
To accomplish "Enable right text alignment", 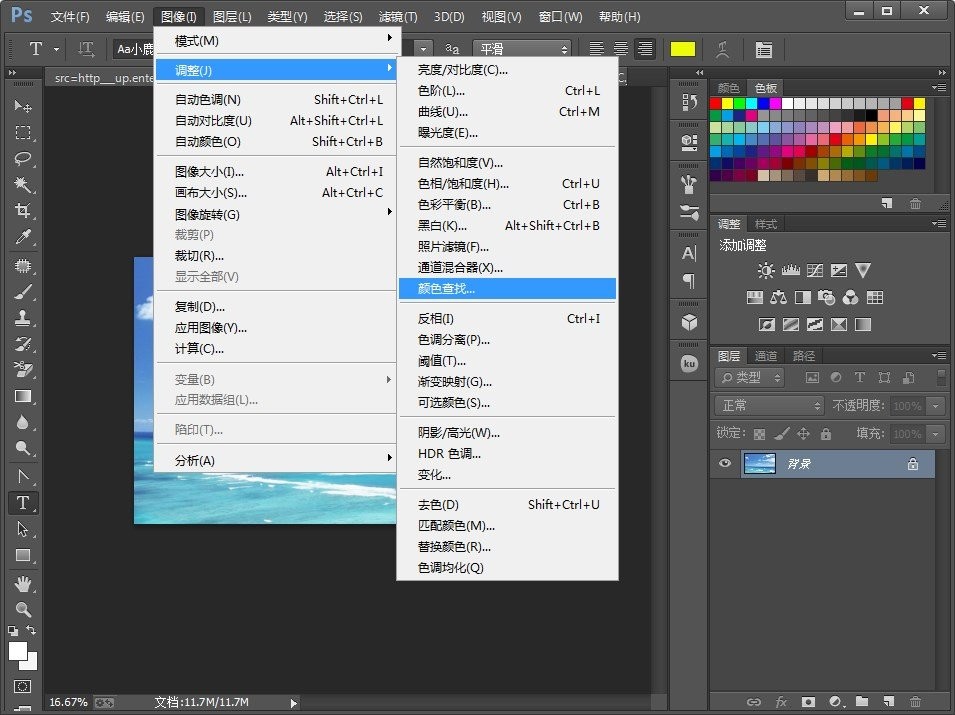I will [644, 48].
